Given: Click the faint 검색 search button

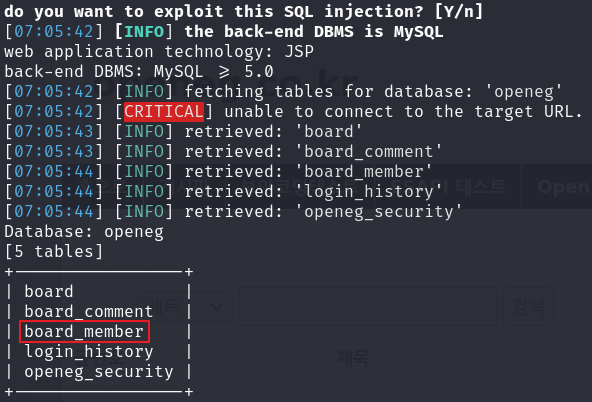Looking at the screenshot, I should pos(528,306).
